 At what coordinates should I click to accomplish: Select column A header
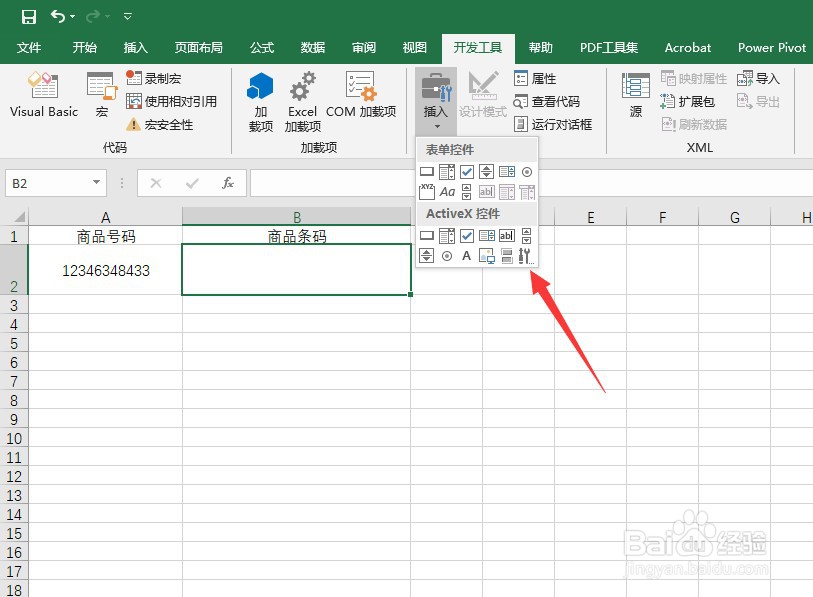pyautogui.click(x=105, y=217)
